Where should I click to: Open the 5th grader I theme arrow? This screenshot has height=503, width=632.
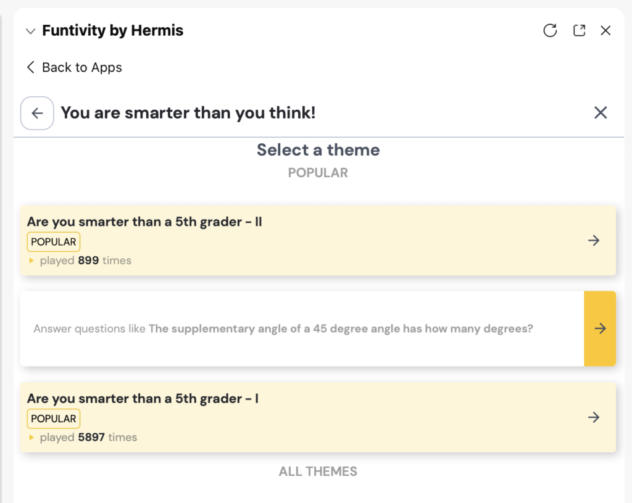[594, 417]
